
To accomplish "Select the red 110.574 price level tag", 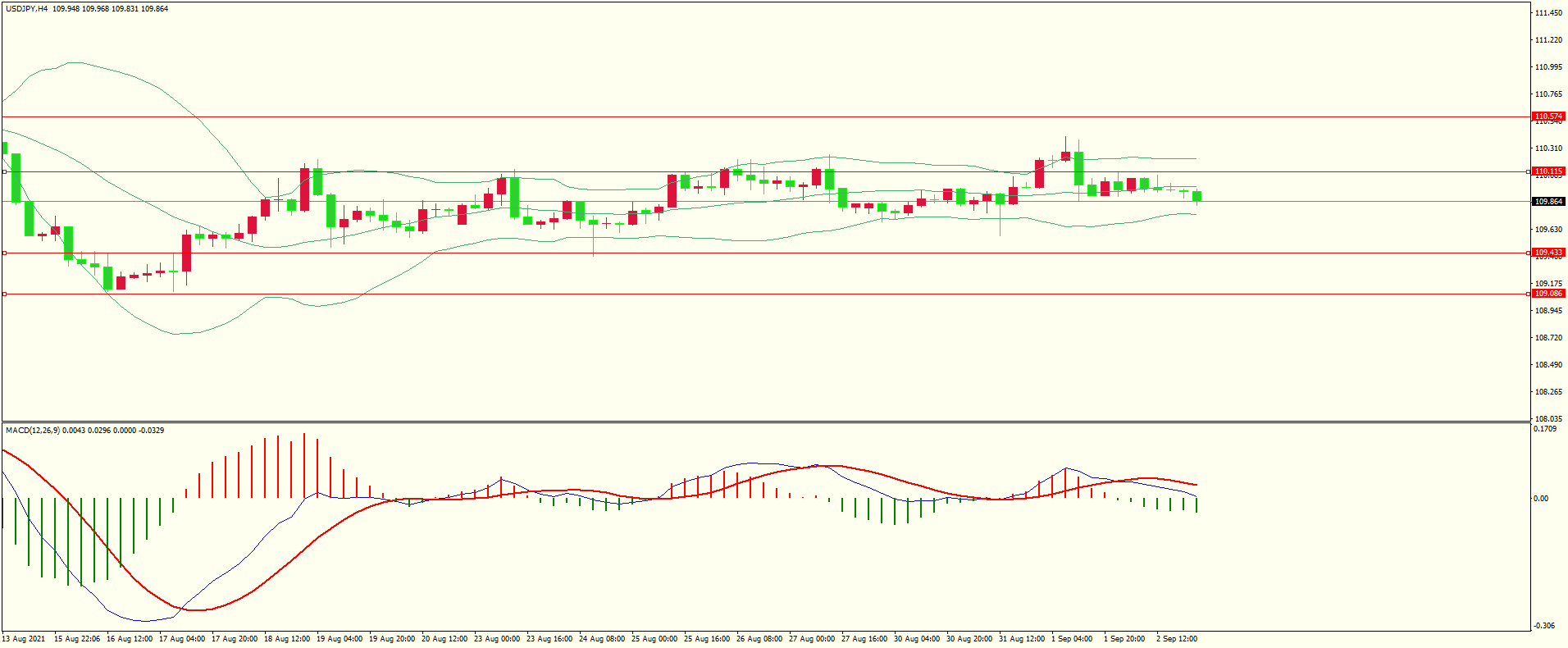I will click(1548, 116).
